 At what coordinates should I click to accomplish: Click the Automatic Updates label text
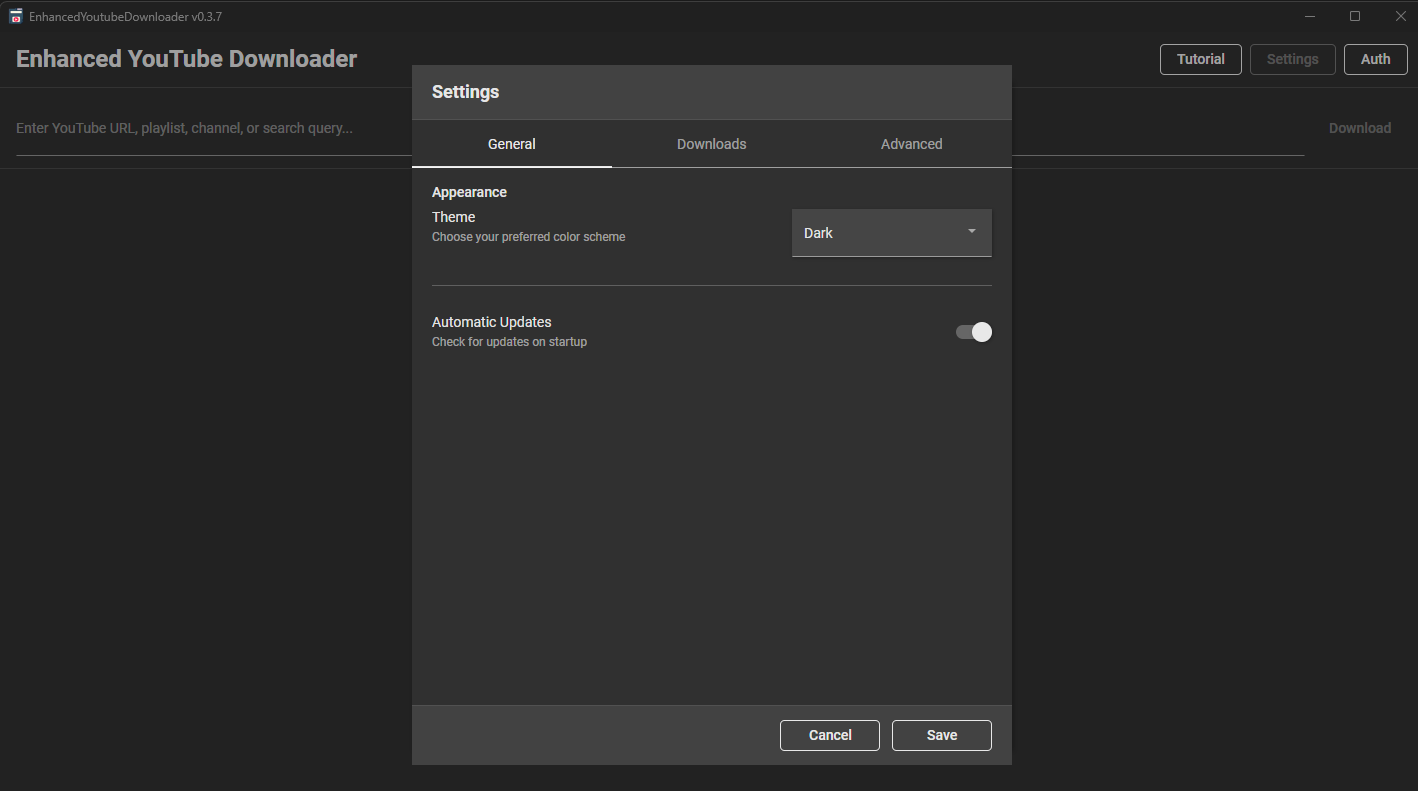(x=492, y=322)
